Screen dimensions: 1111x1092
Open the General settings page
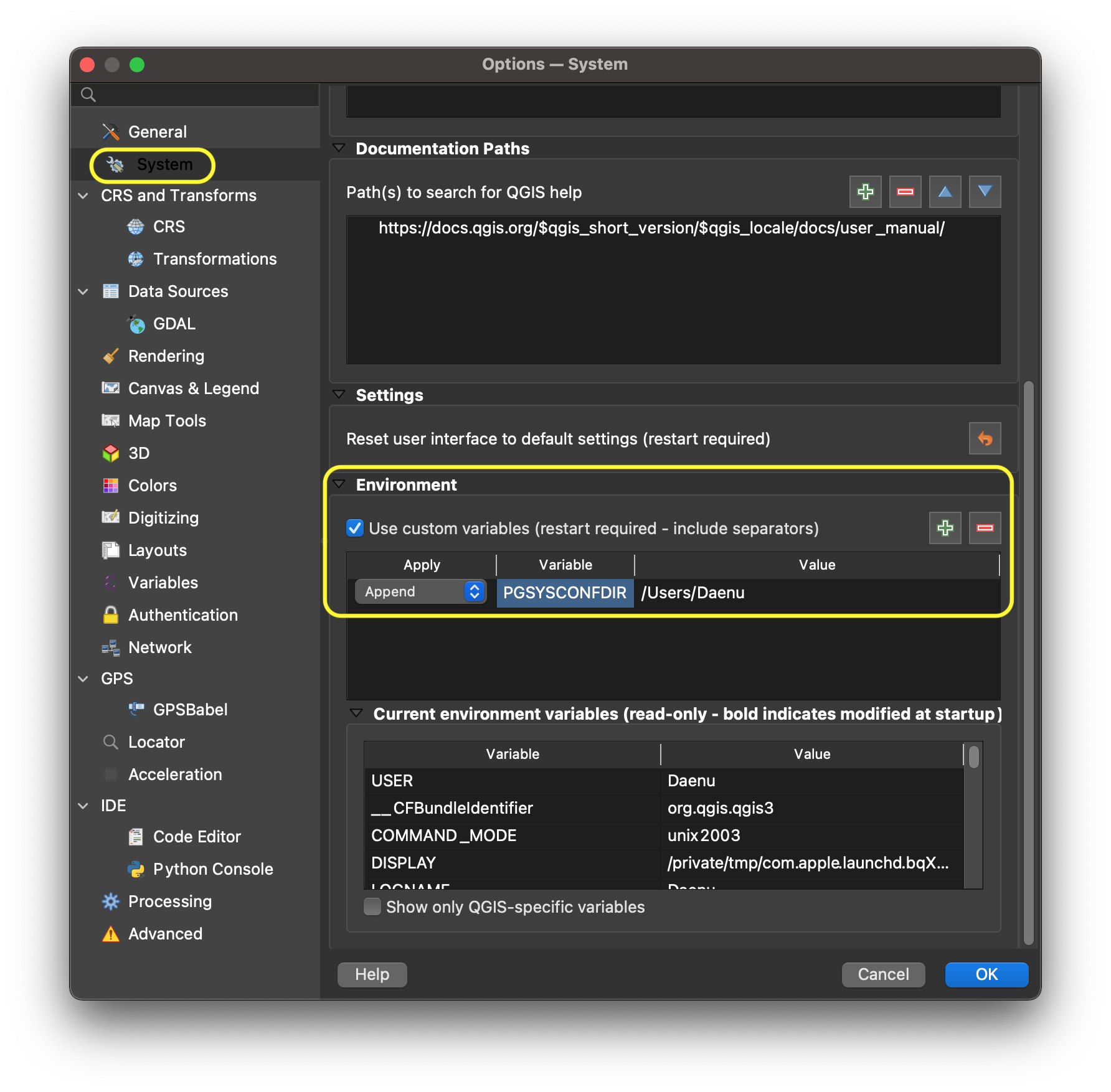pyautogui.click(x=157, y=132)
